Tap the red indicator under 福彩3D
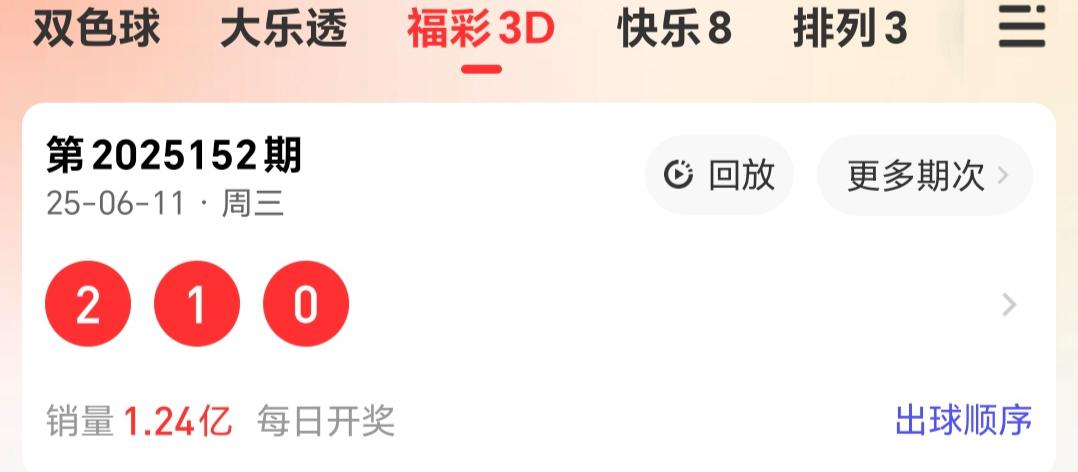This screenshot has height=472, width=1078. (481, 69)
